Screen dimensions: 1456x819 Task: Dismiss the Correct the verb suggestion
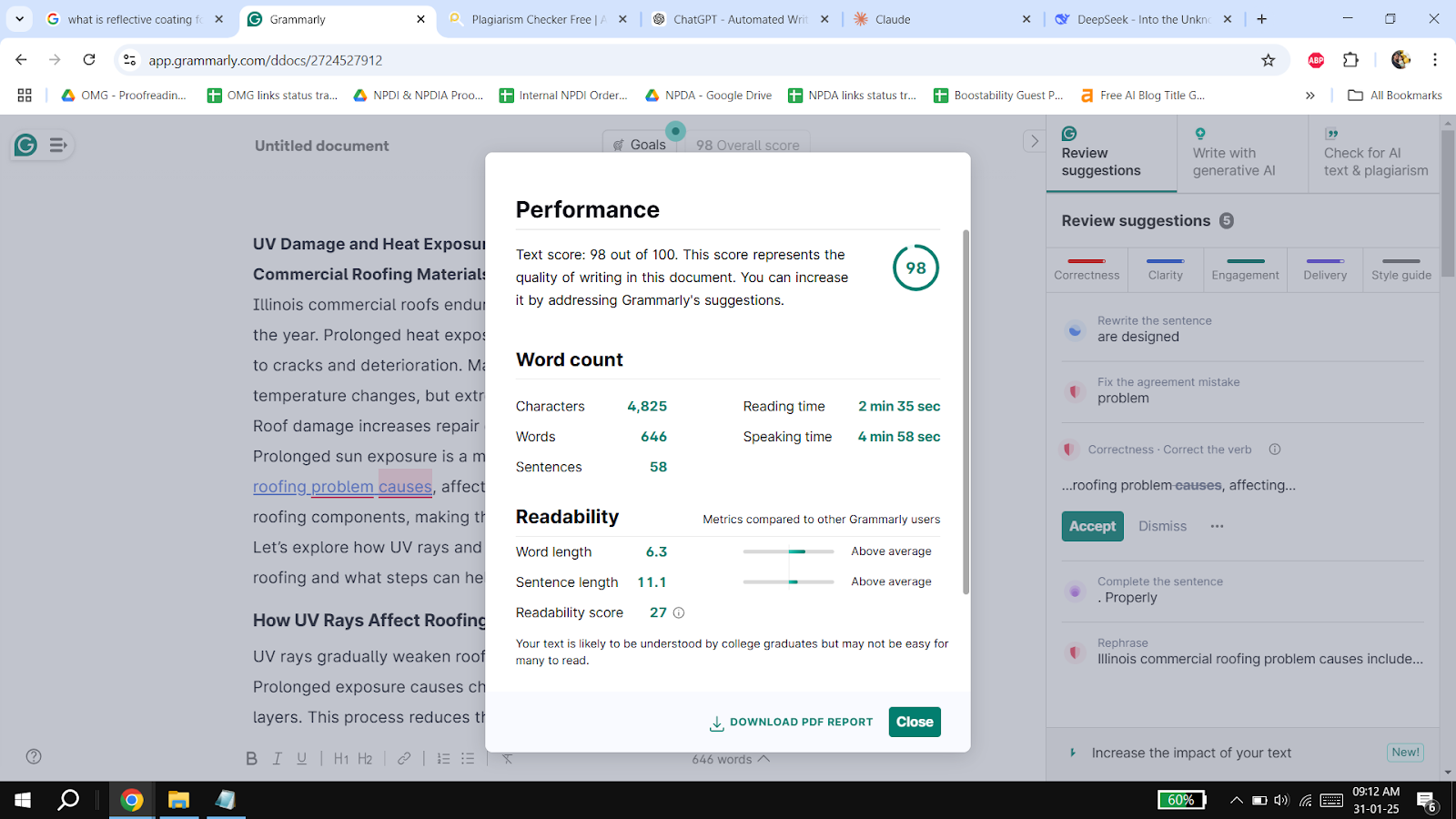1162,526
